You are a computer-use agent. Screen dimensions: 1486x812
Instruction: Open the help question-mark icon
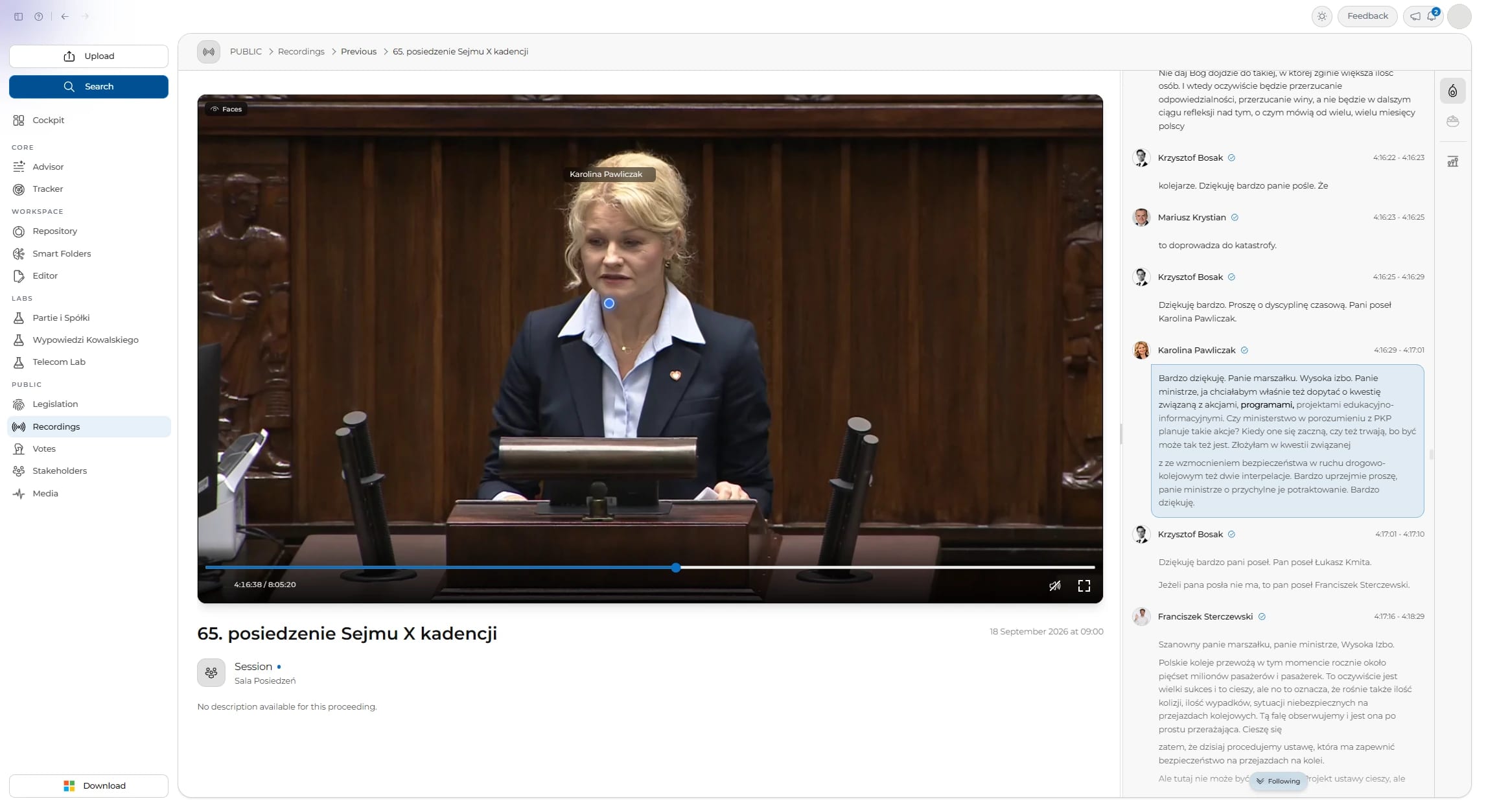tap(39, 17)
